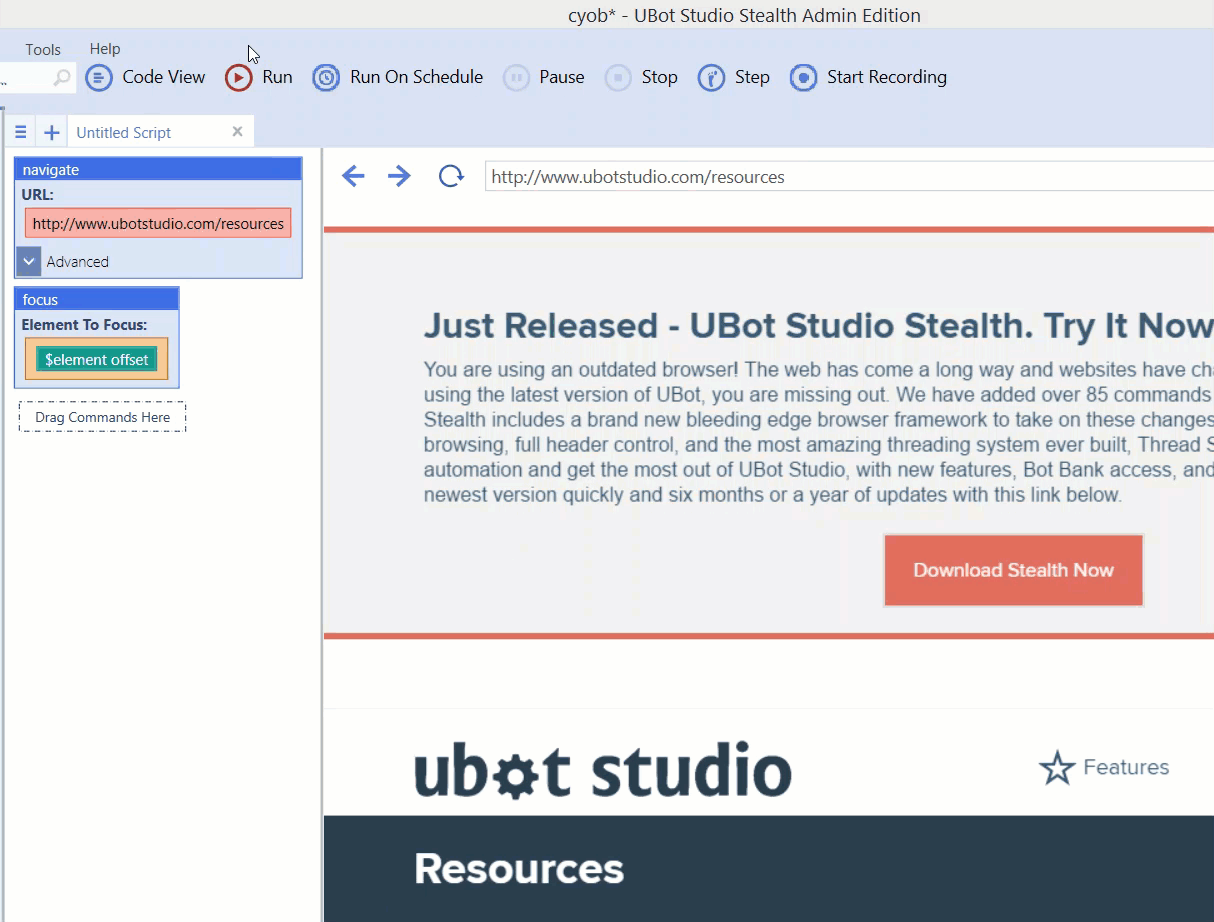Select the focus command header
The width and height of the screenshot is (1214, 922).
pos(97,299)
